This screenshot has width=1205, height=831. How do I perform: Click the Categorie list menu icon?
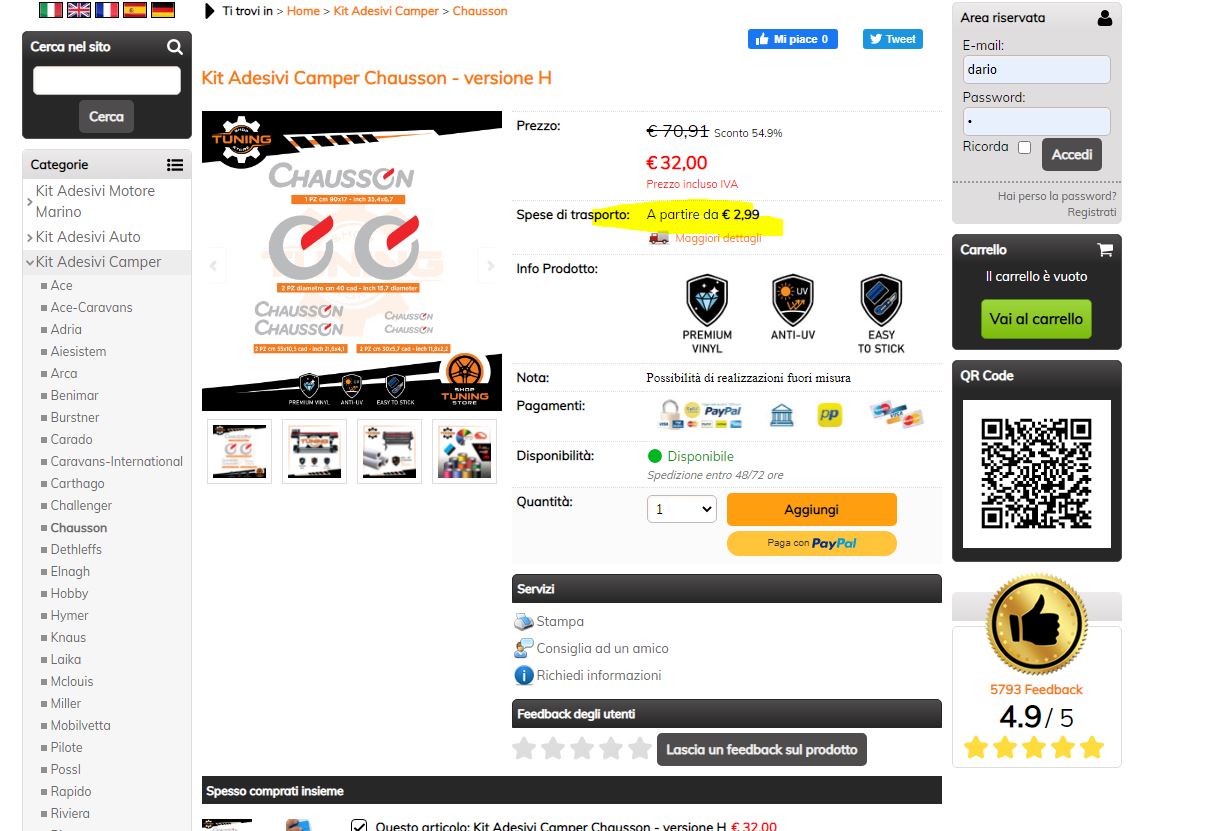pyautogui.click(x=175, y=165)
